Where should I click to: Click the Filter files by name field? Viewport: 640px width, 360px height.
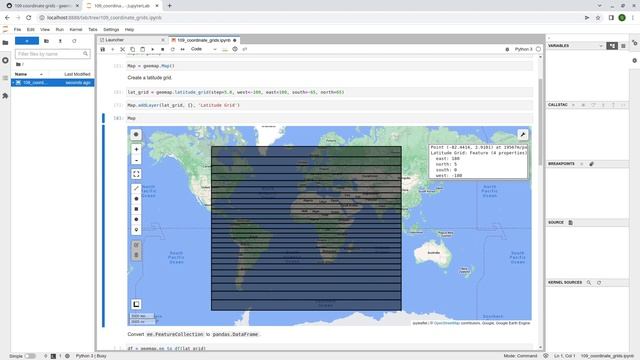[52, 54]
